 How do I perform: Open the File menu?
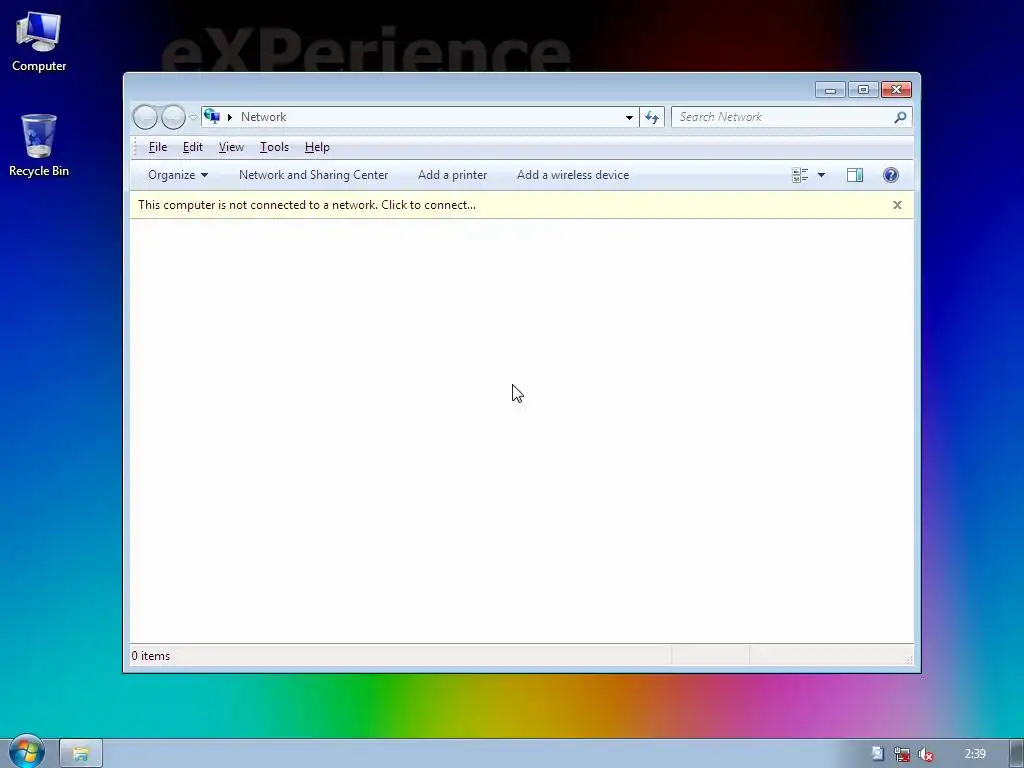tap(158, 147)
